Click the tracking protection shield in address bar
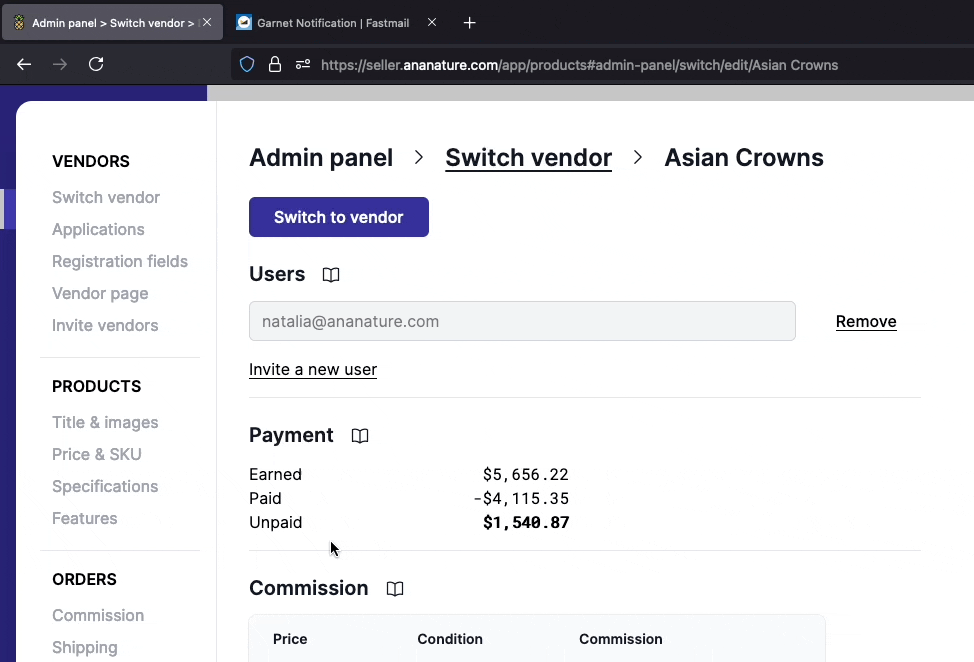The height and width of the screenshot is (662, 974). tap(247, 64)
